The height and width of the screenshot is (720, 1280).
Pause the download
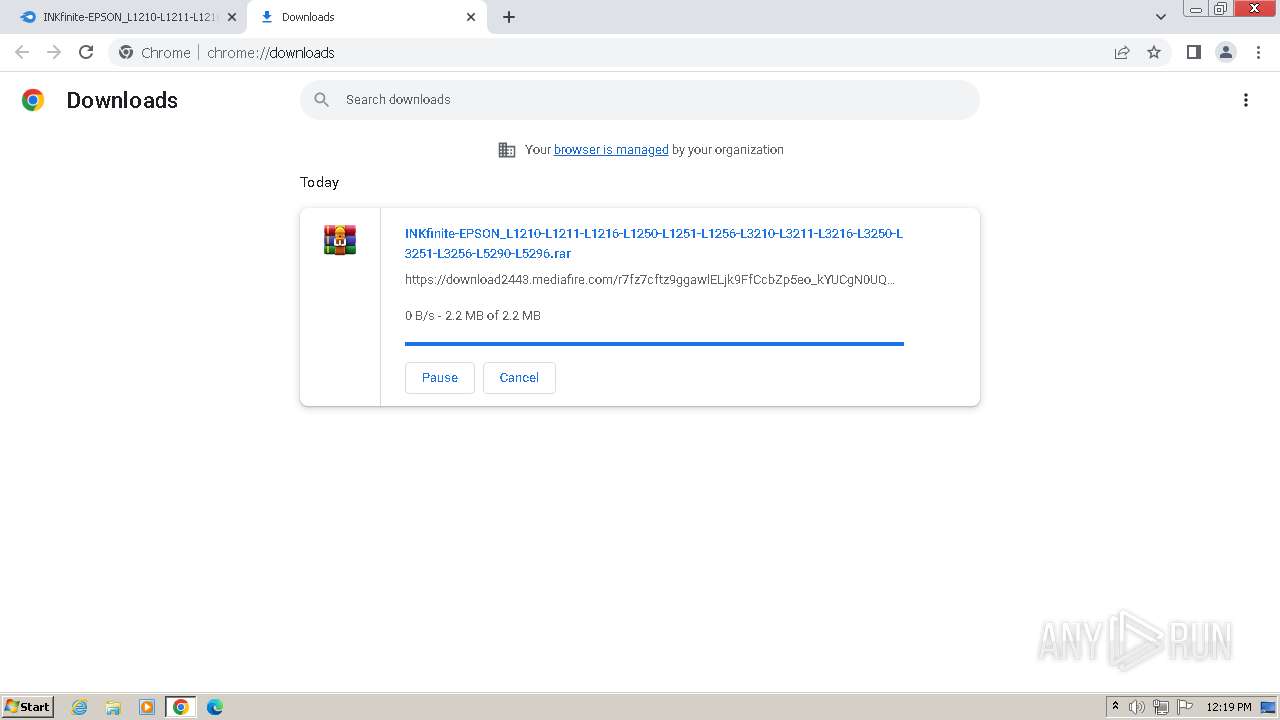[x=440, y=378]
